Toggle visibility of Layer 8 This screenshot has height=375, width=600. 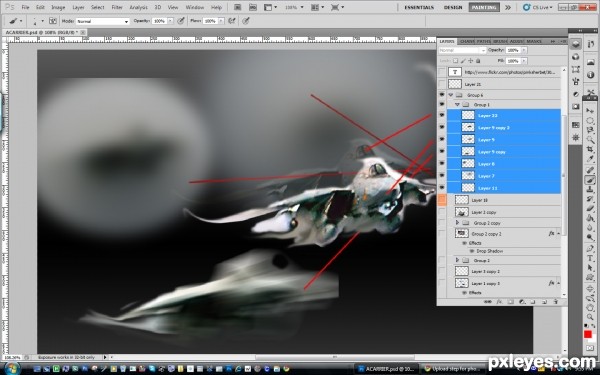coord(442,163)
